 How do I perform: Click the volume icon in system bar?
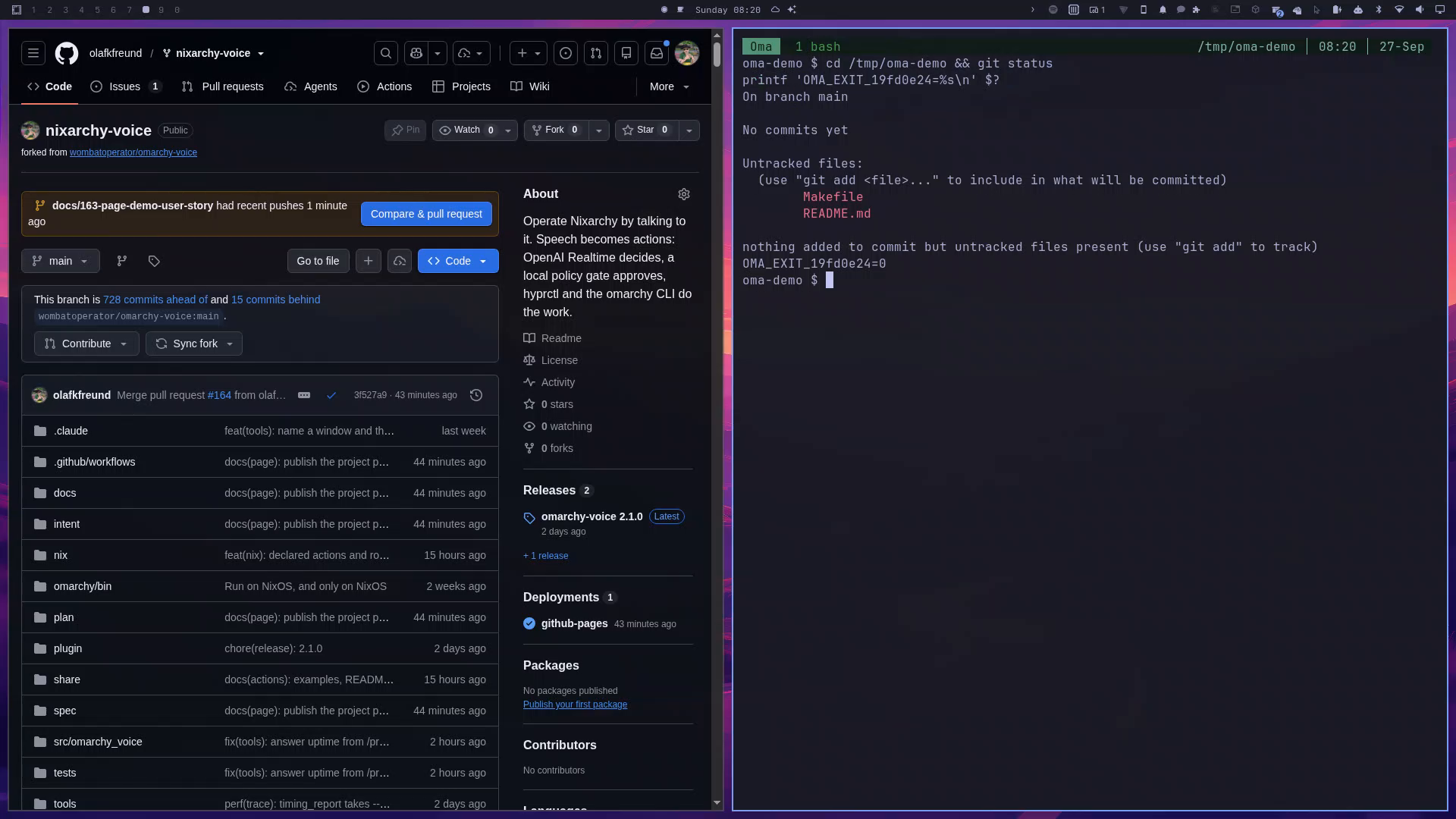point(1420,10)
